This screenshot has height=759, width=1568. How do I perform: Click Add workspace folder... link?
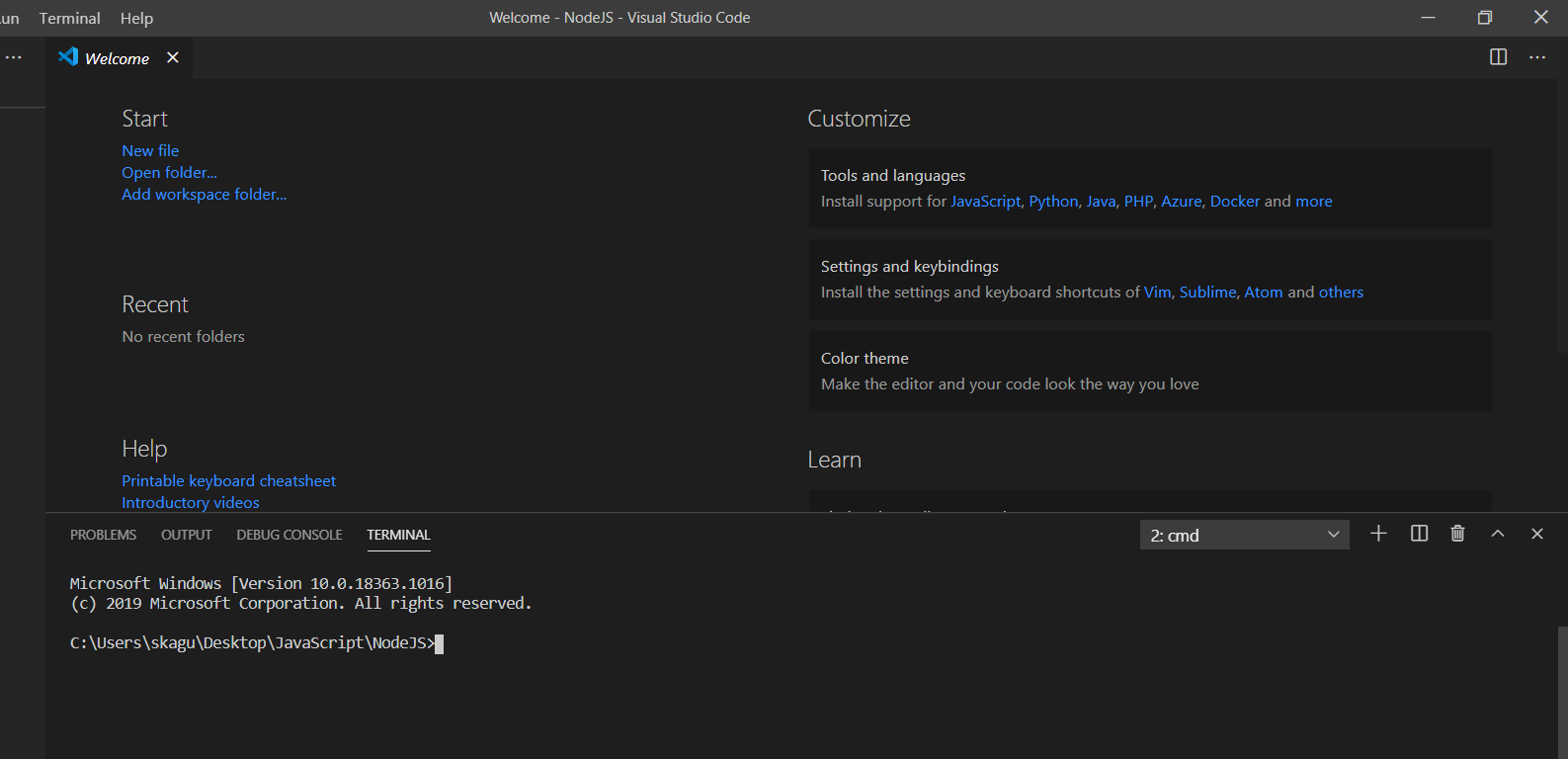coord(205,194)
